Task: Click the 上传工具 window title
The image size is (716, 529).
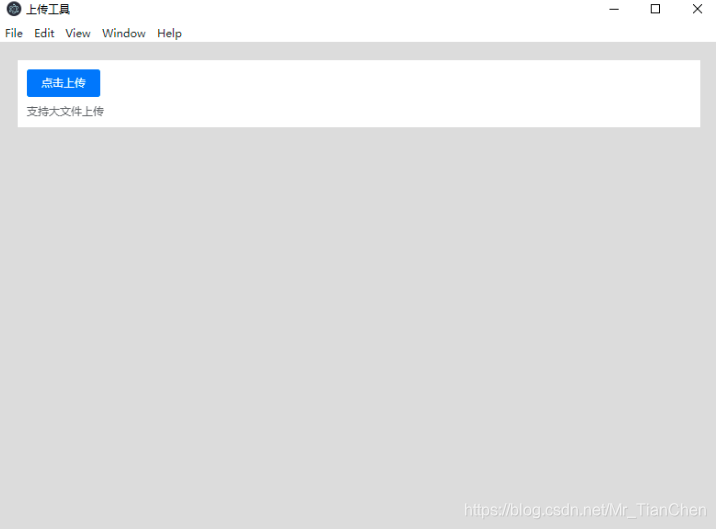Action: (48, 9)
